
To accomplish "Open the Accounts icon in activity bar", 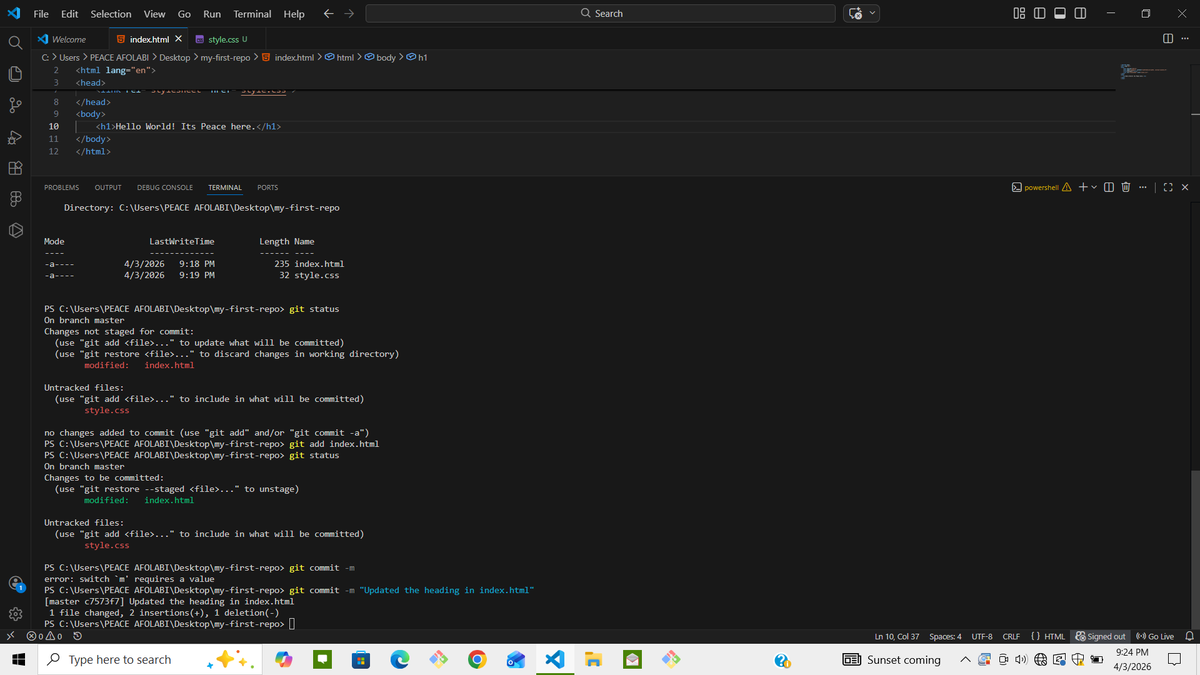I will point(14,583).
